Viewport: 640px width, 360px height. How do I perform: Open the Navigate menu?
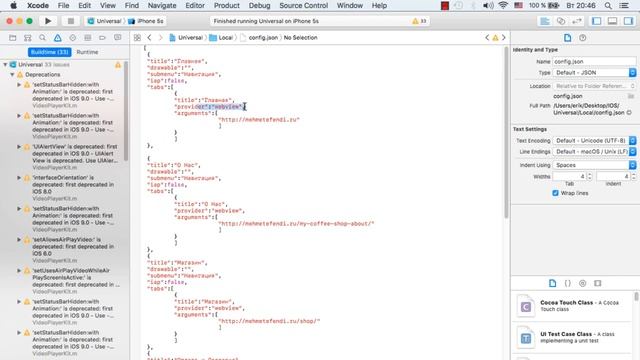(162, 6)
